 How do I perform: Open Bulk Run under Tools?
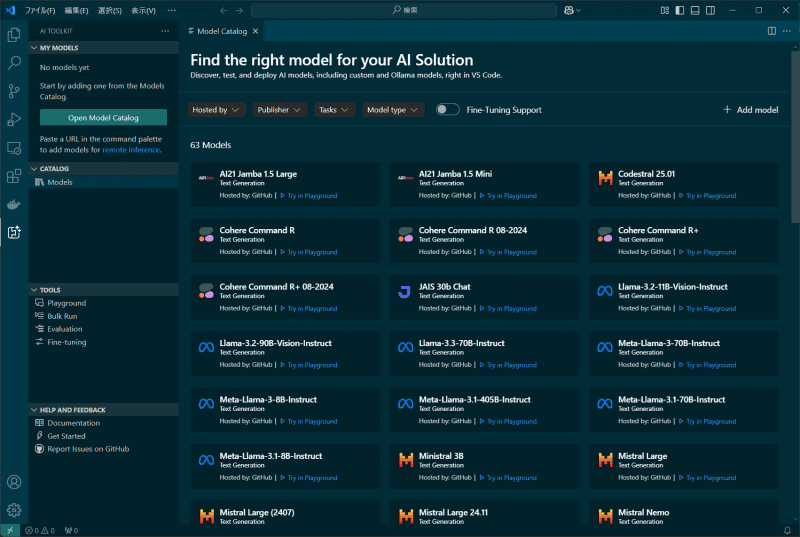104,316
